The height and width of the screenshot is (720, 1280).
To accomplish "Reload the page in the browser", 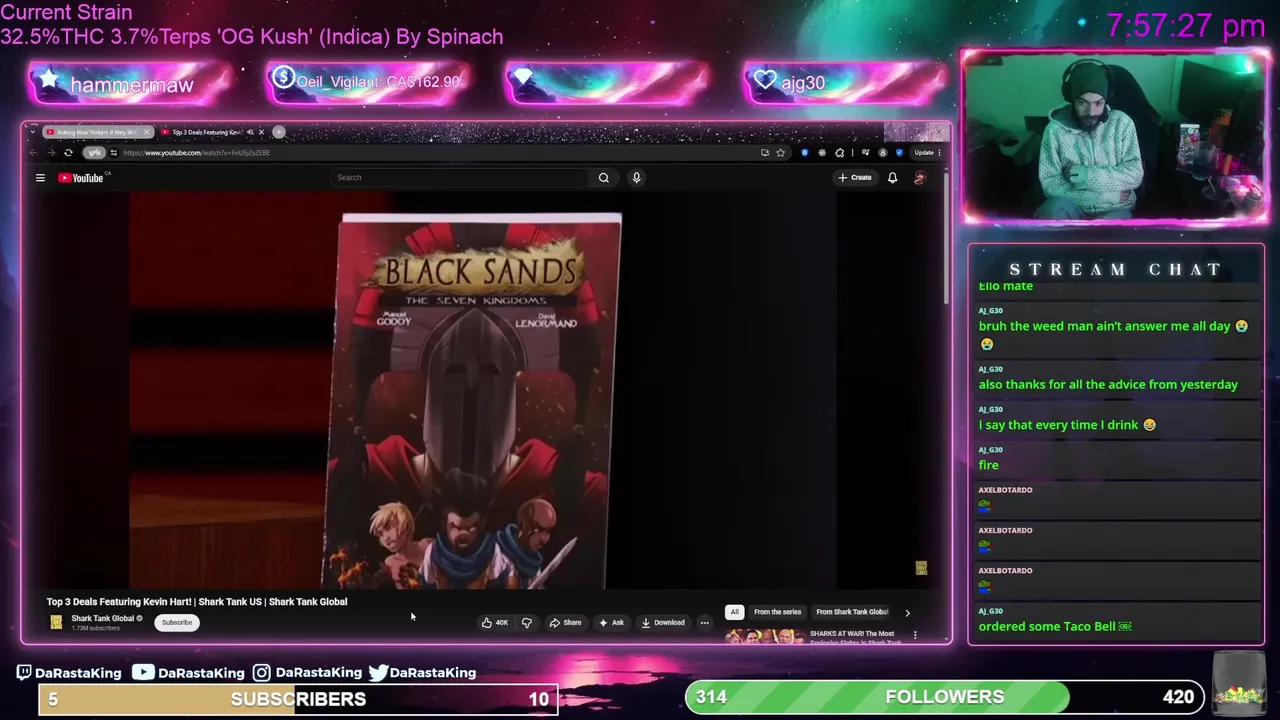I will pos(68,153).
